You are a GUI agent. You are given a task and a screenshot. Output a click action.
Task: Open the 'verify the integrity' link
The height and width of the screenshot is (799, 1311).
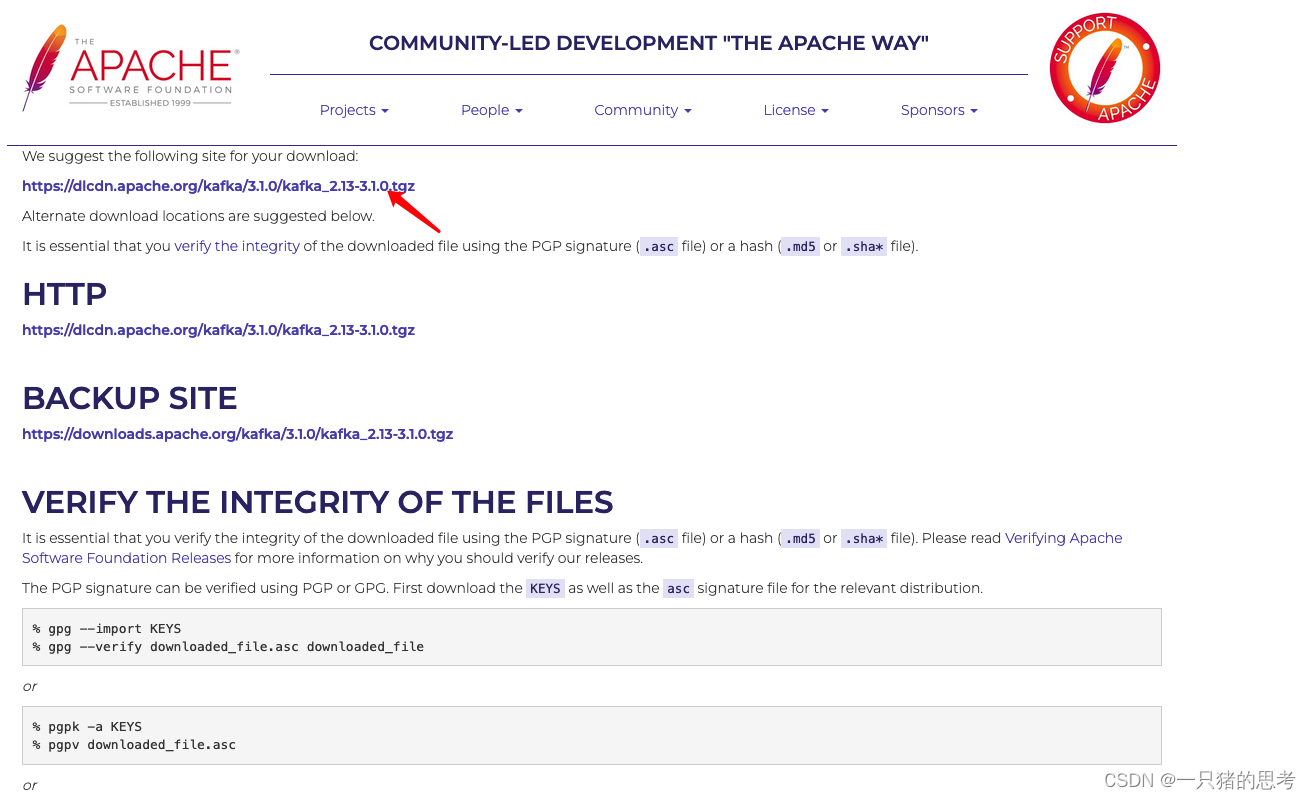(237, 246)
